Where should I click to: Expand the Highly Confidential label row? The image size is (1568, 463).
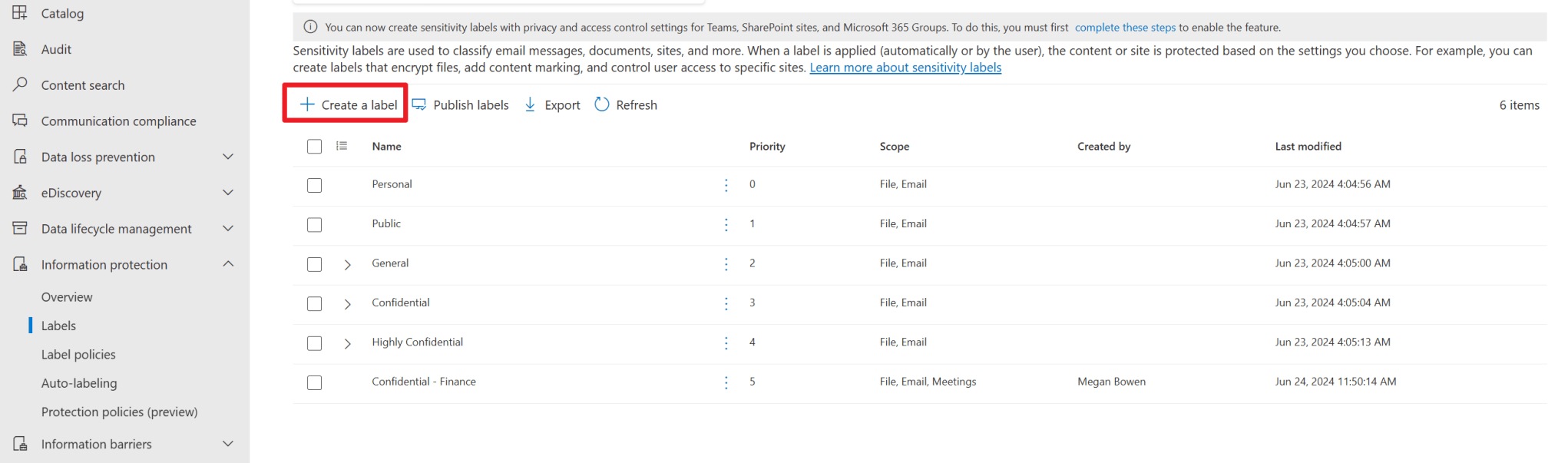tap(347, 343)
